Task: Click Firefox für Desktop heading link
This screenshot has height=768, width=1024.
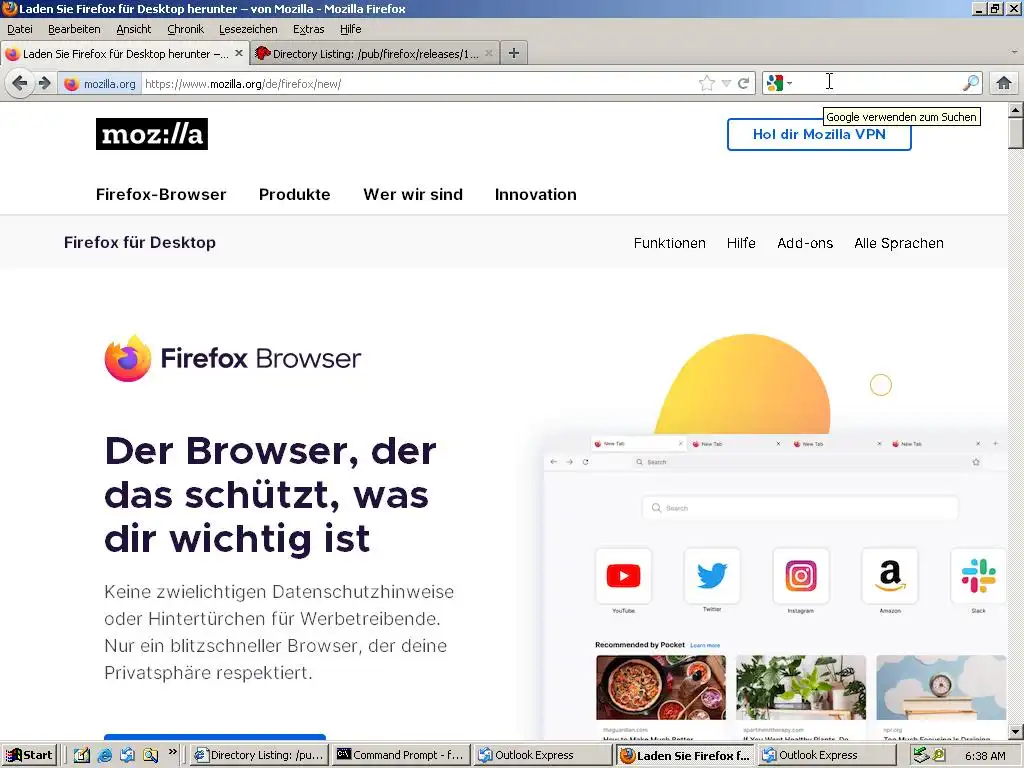Action: tap(140, 242)
